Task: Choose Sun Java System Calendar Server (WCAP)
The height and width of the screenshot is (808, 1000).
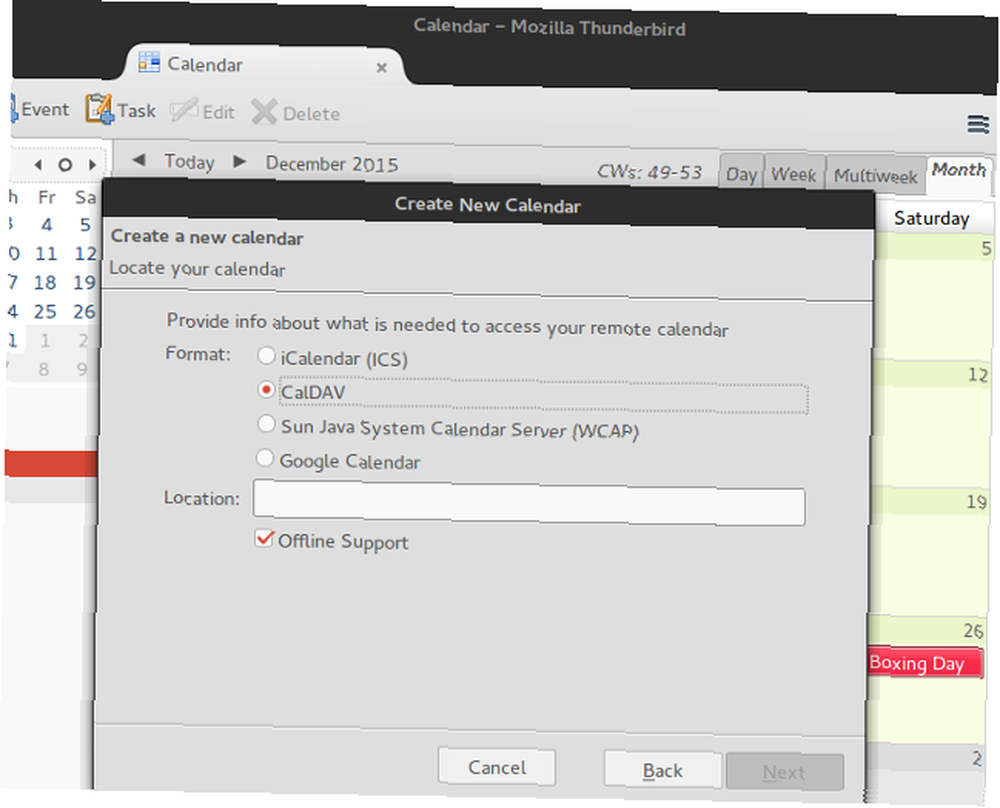Action: (x=448, y=428)
